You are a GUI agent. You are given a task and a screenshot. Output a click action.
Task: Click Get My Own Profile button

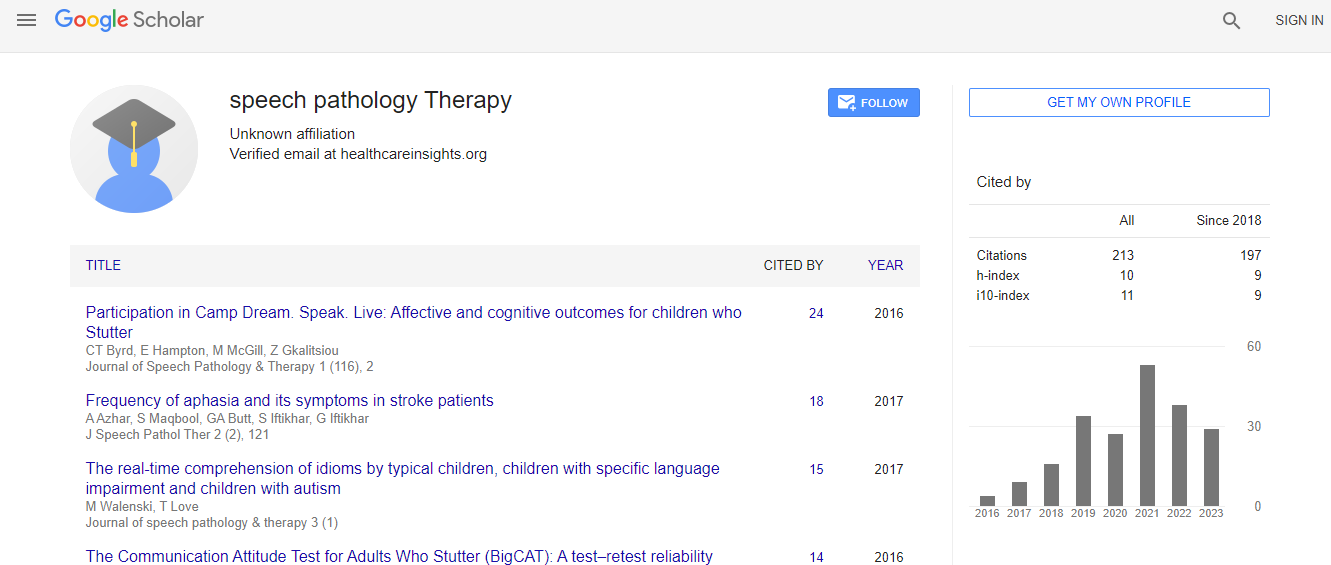pos(1118,102)
